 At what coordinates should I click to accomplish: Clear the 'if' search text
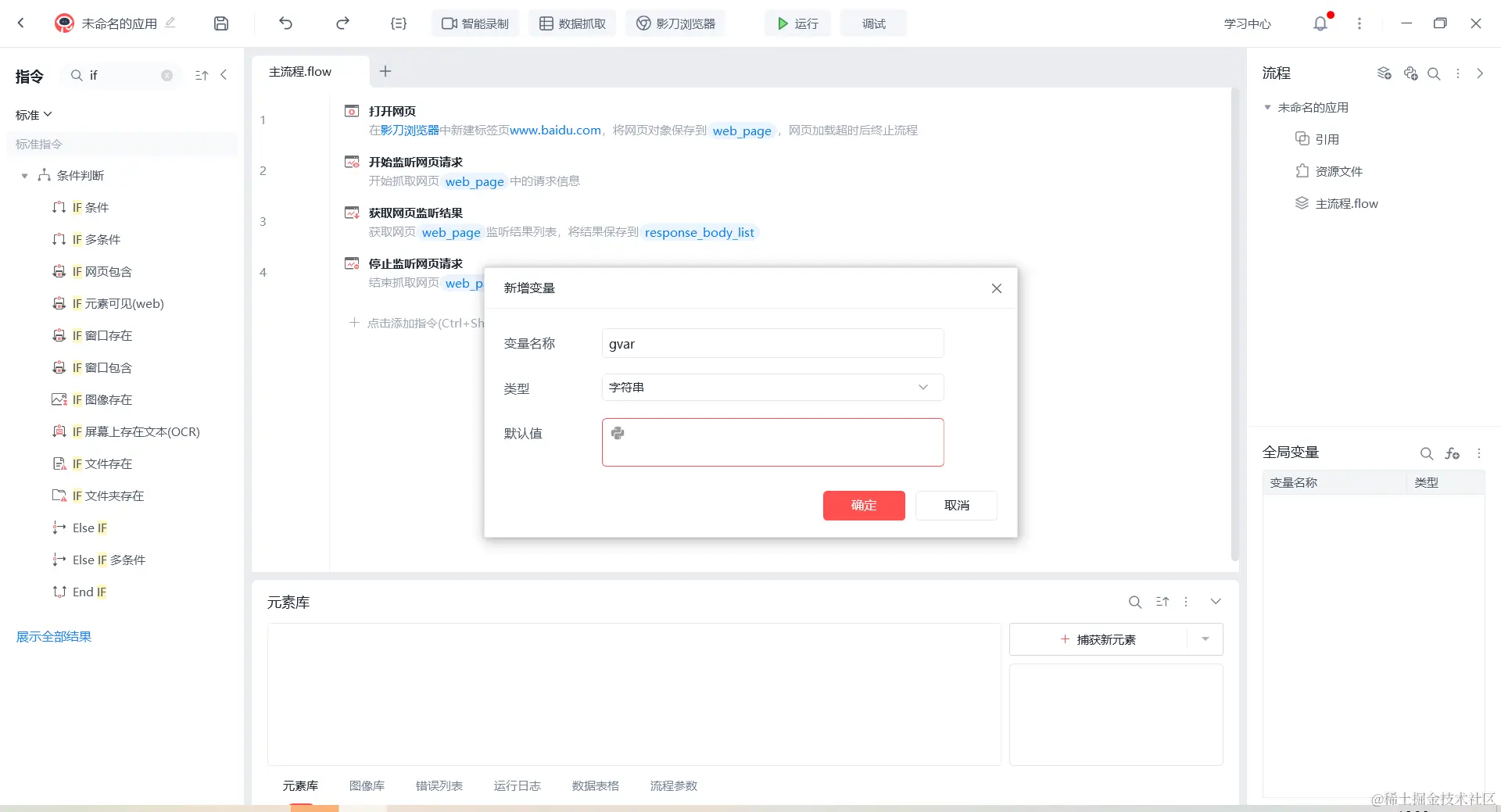167,75
